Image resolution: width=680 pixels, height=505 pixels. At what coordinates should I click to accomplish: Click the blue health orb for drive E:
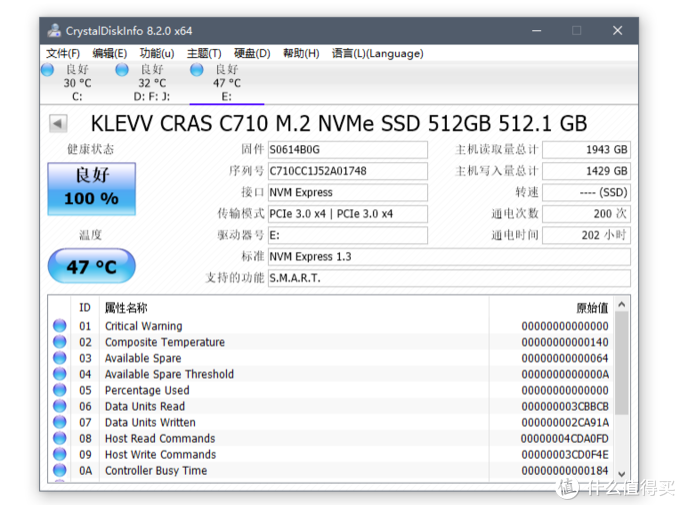[196, 70]
